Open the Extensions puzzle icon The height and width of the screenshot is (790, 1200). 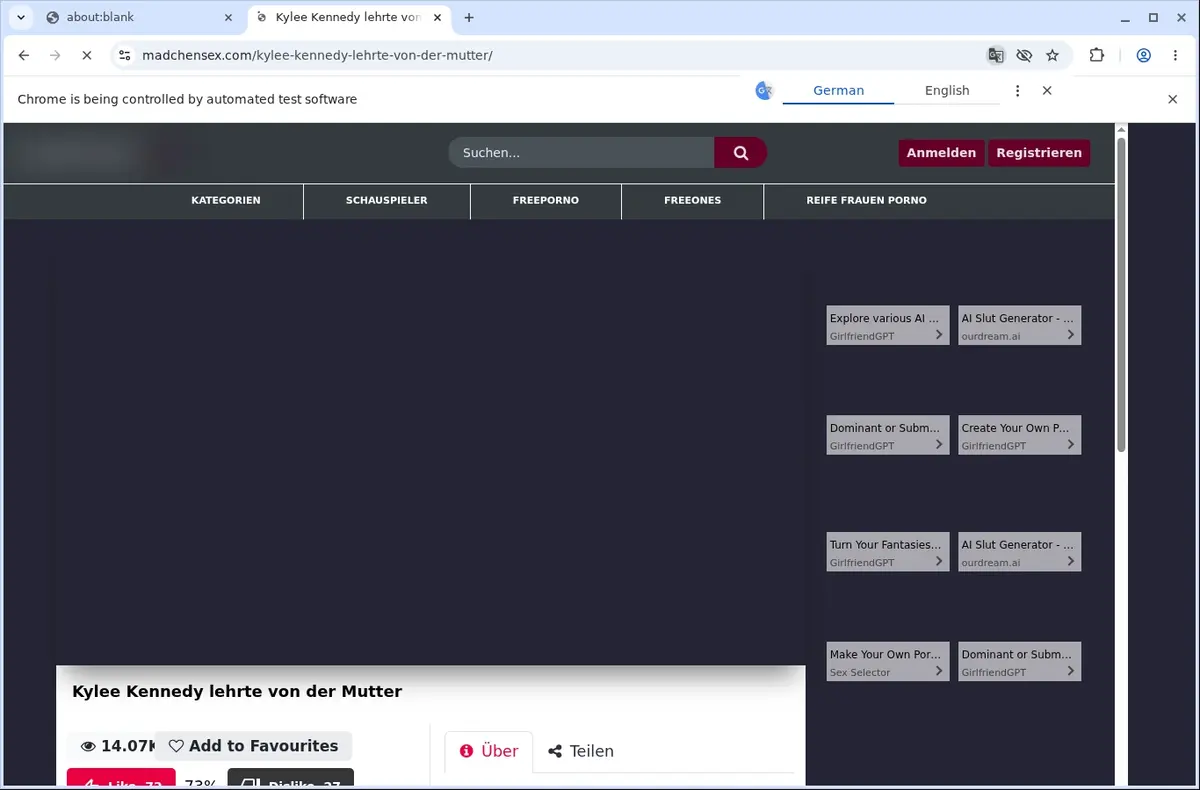coord(1097,55)
